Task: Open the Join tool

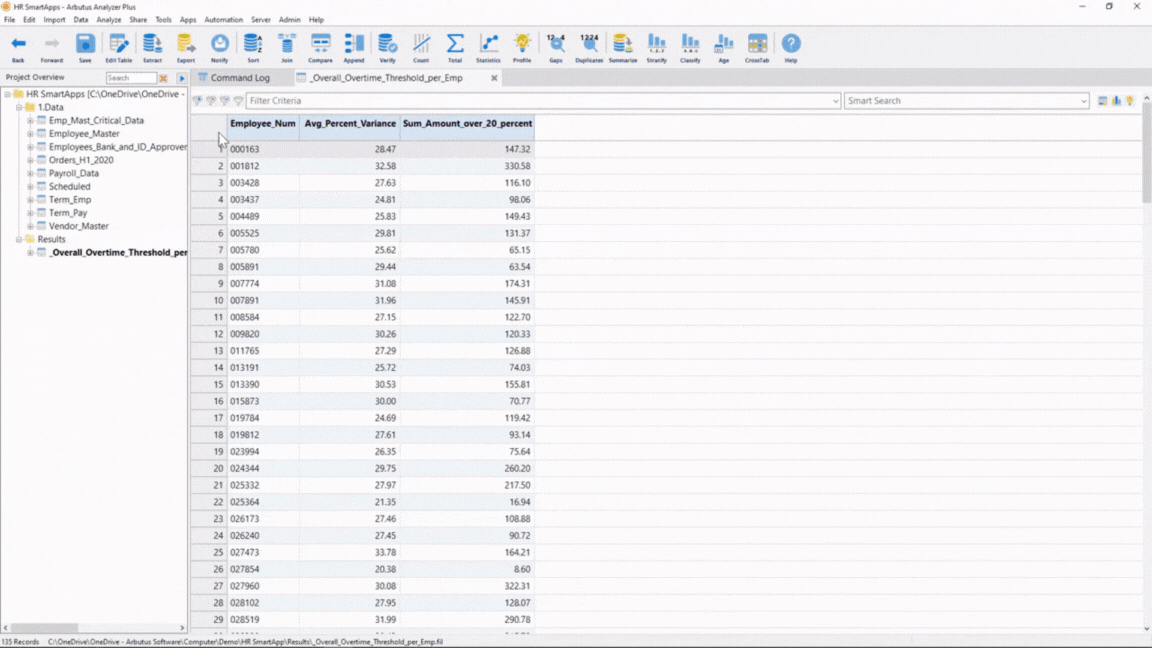Action: coord(287,45)
